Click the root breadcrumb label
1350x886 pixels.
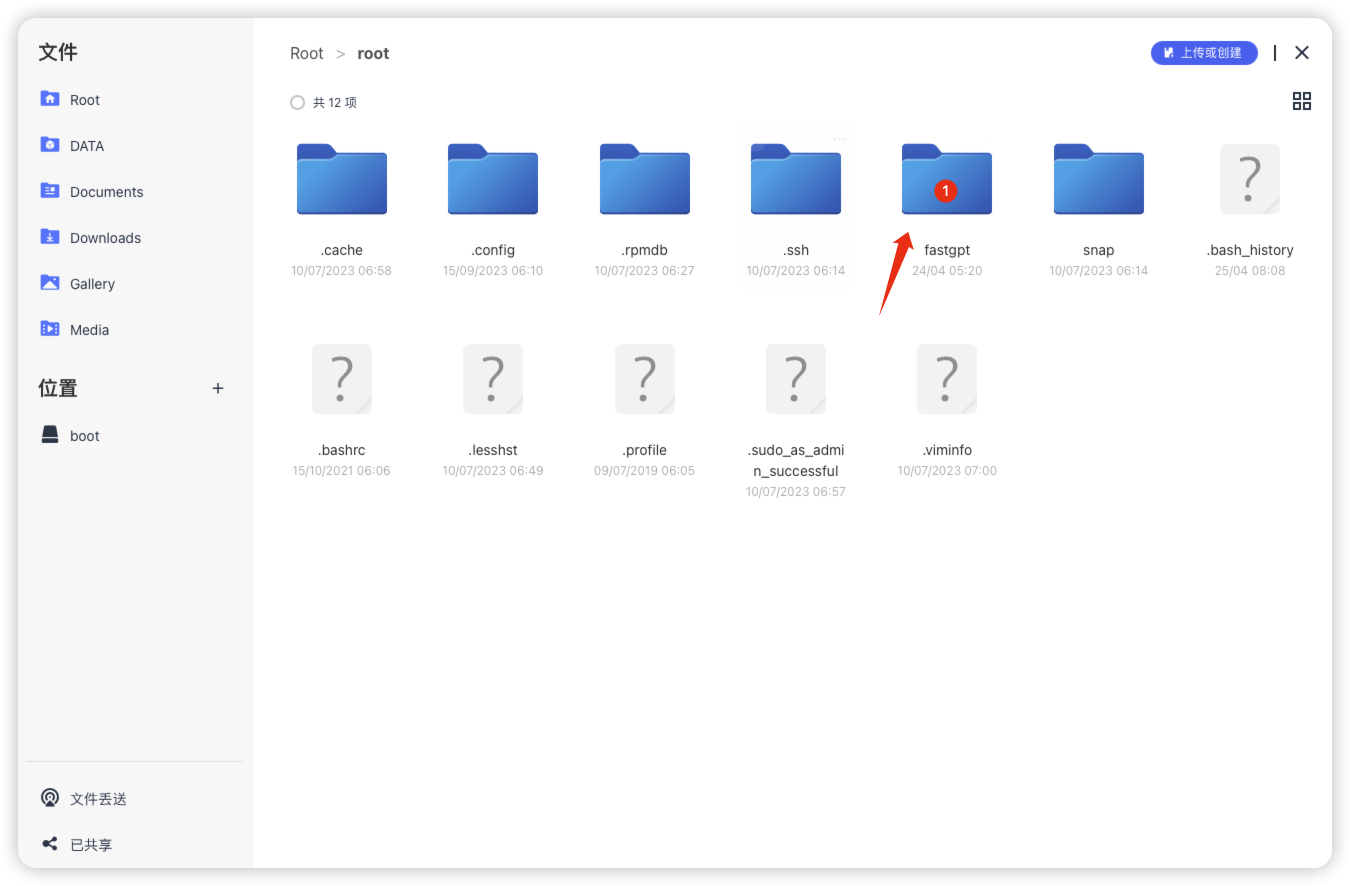pos(373,54)
